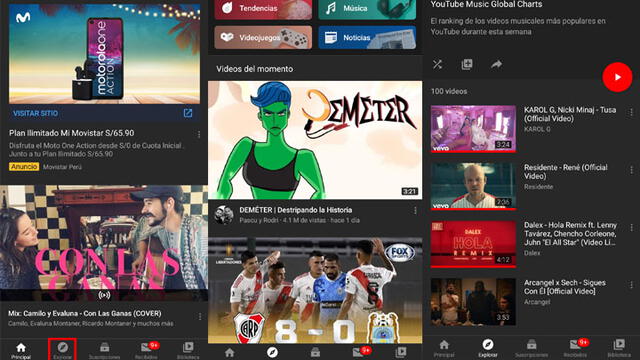Go to Principal tab in the right screen
The height and width of the screenshot is (360, 640).
pyautogui.click(x=444, y=349)
